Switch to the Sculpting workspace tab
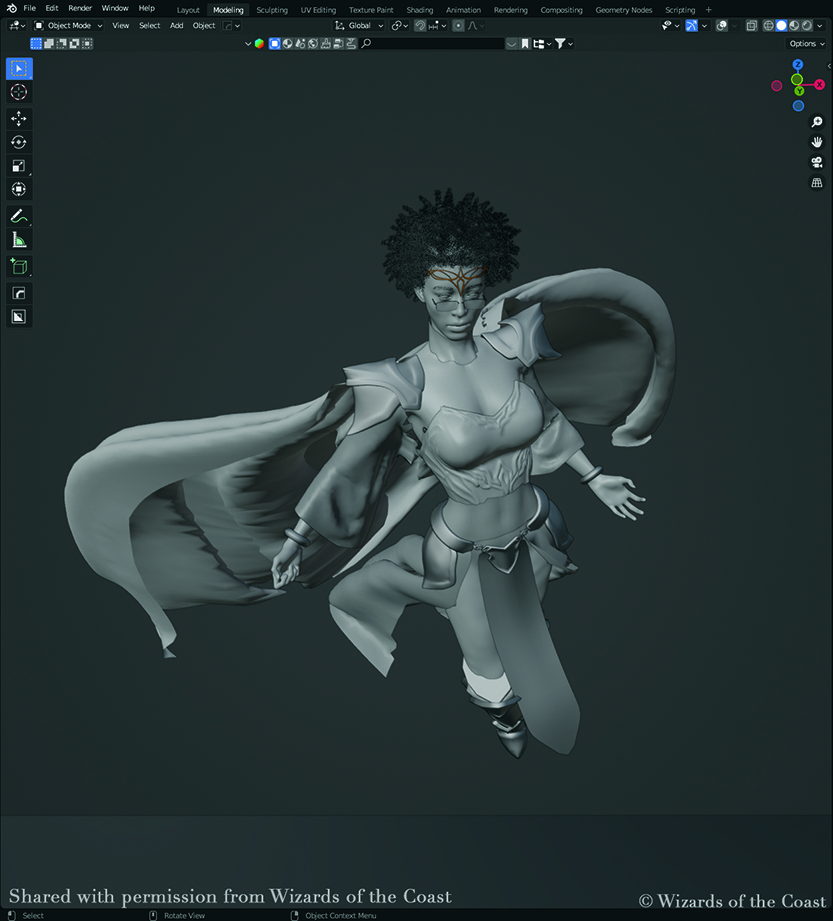 coord(272,10)
